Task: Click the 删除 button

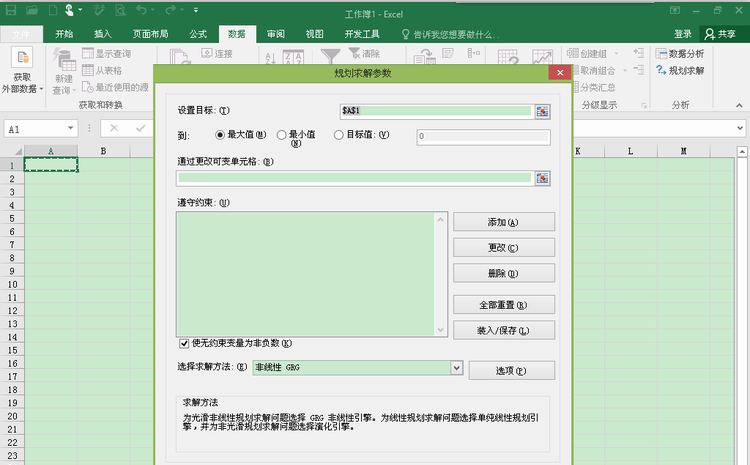Action: coord(504,273)
